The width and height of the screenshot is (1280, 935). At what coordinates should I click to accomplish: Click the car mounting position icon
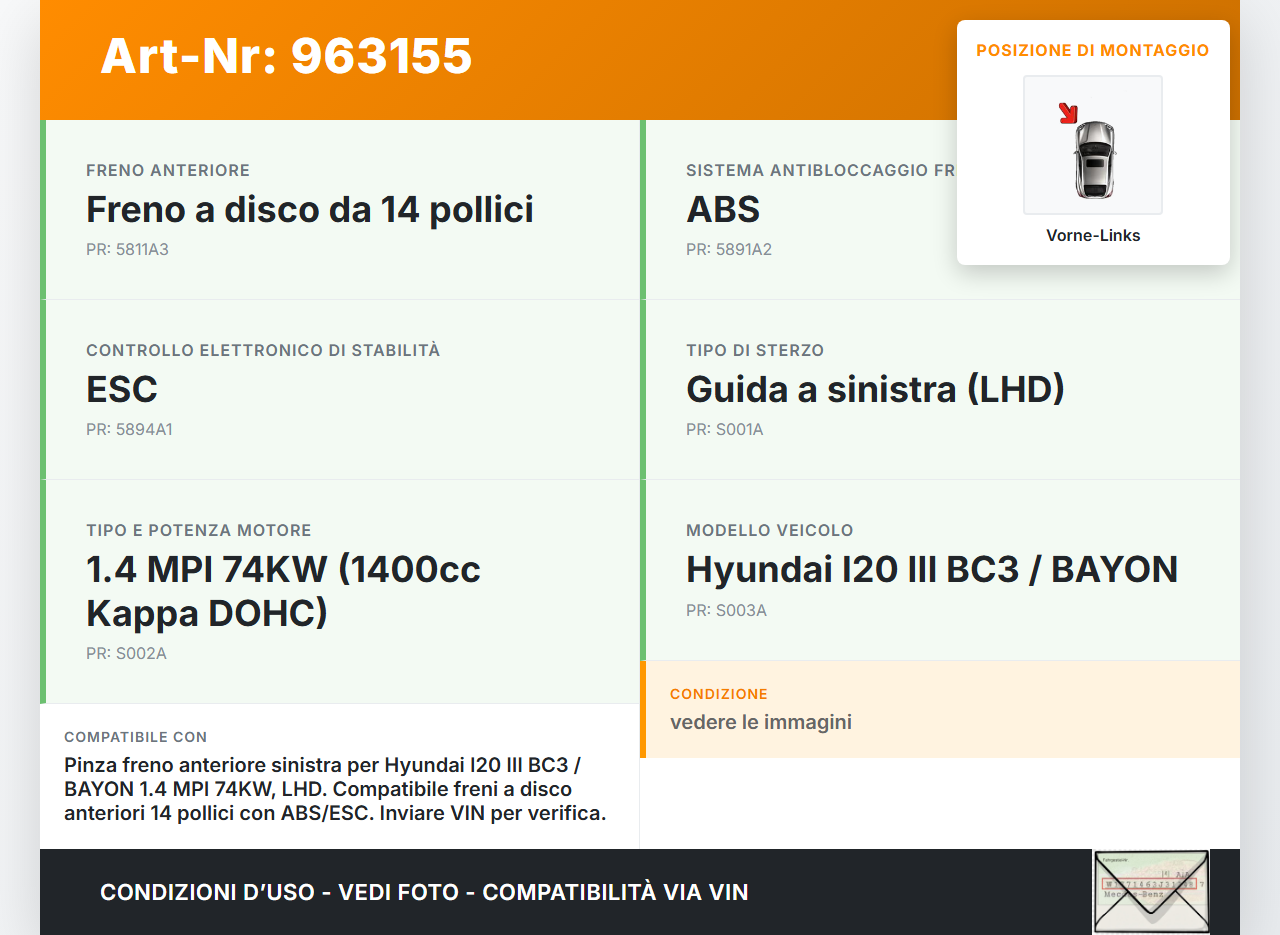coord(1093,145)
